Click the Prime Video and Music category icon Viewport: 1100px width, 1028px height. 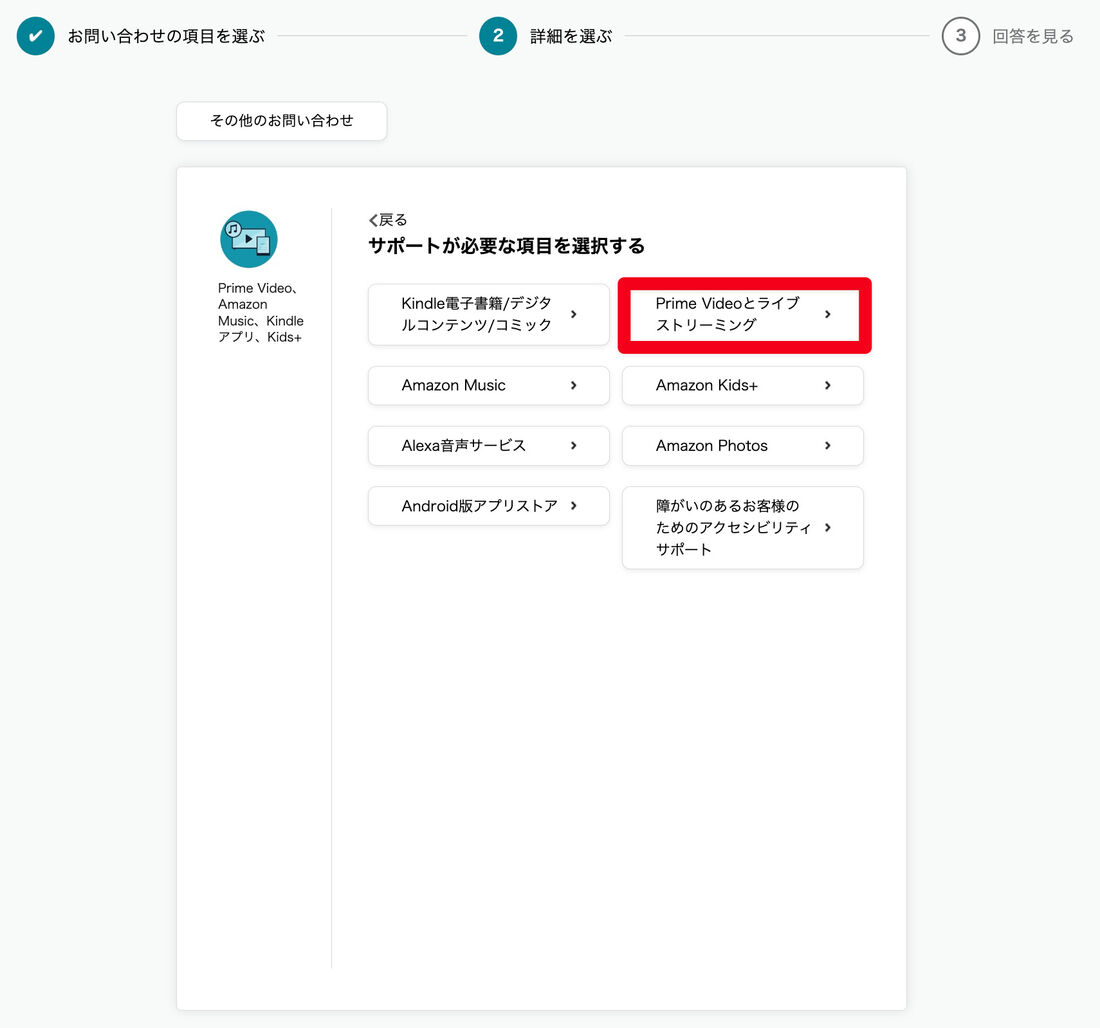(x=249, y=239)
